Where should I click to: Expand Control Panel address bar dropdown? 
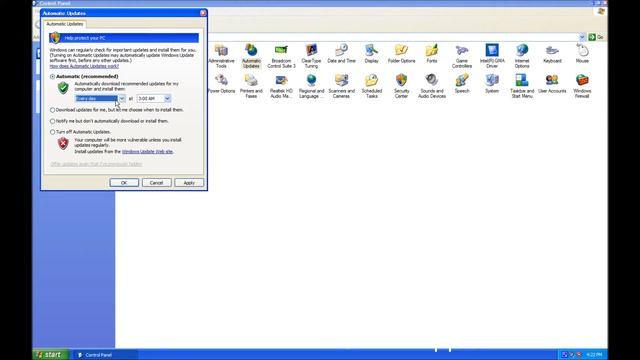click(582, 37)
